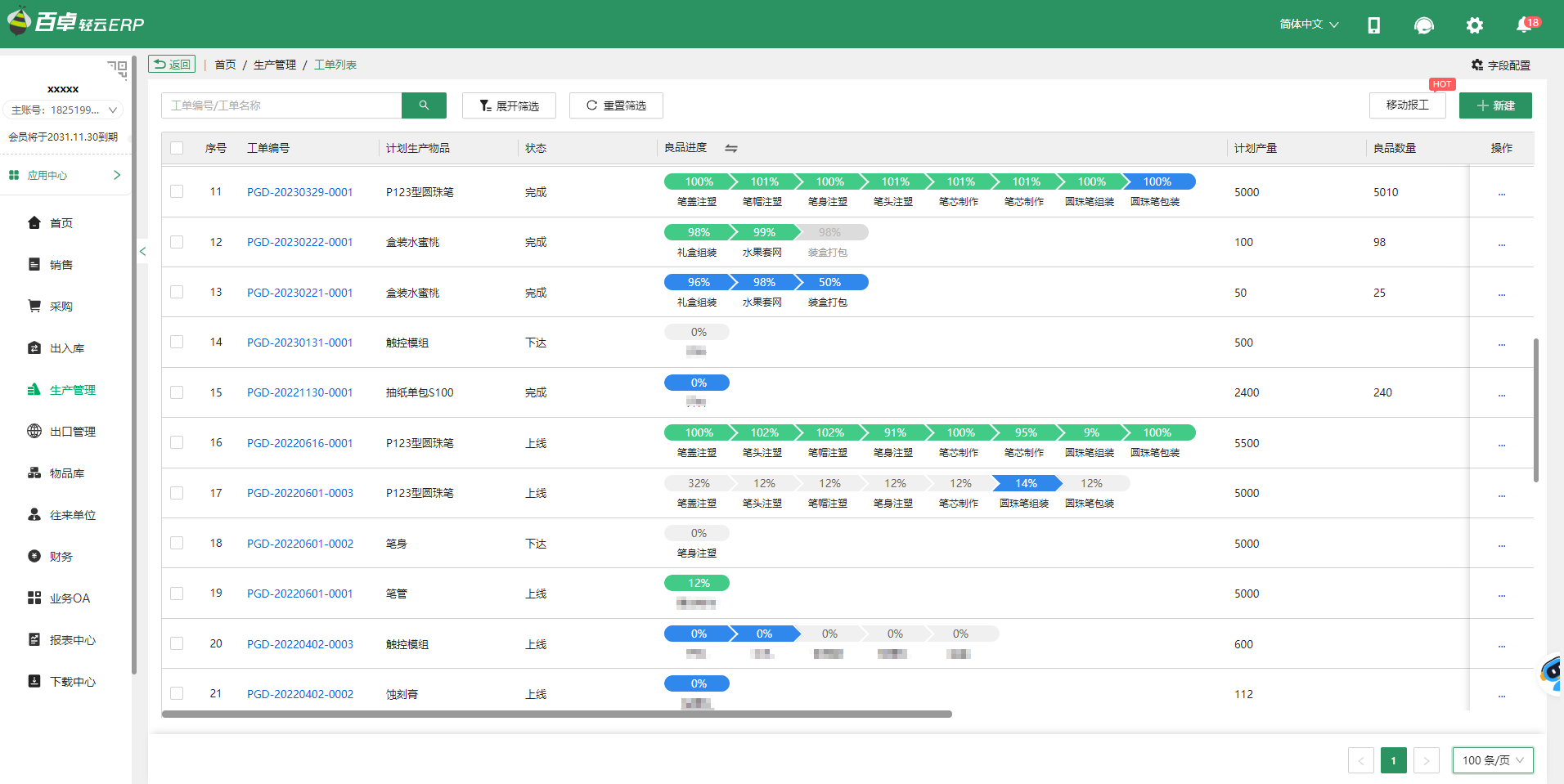The width and height of the screenshot is (1564, 784).
Task: Open 物品库 item library menu
Action: (x=67, y=473)
